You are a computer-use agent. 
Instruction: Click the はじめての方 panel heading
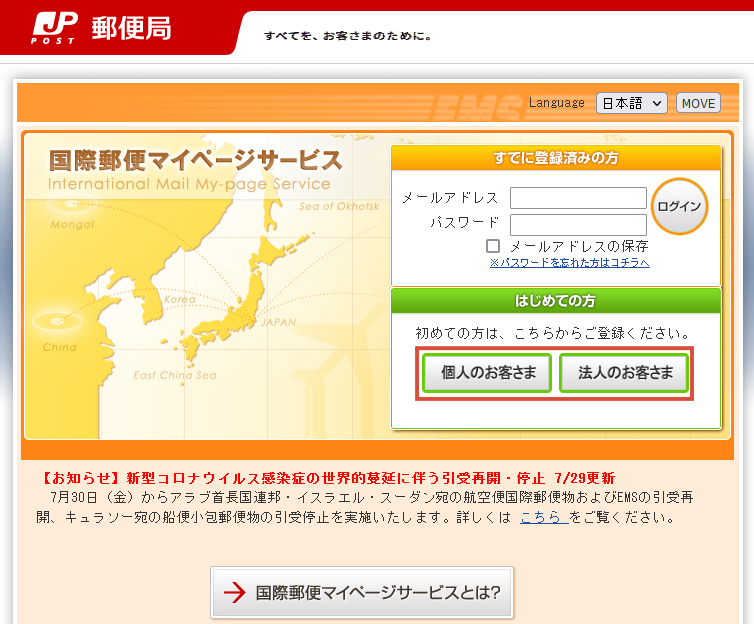point(555,301)
